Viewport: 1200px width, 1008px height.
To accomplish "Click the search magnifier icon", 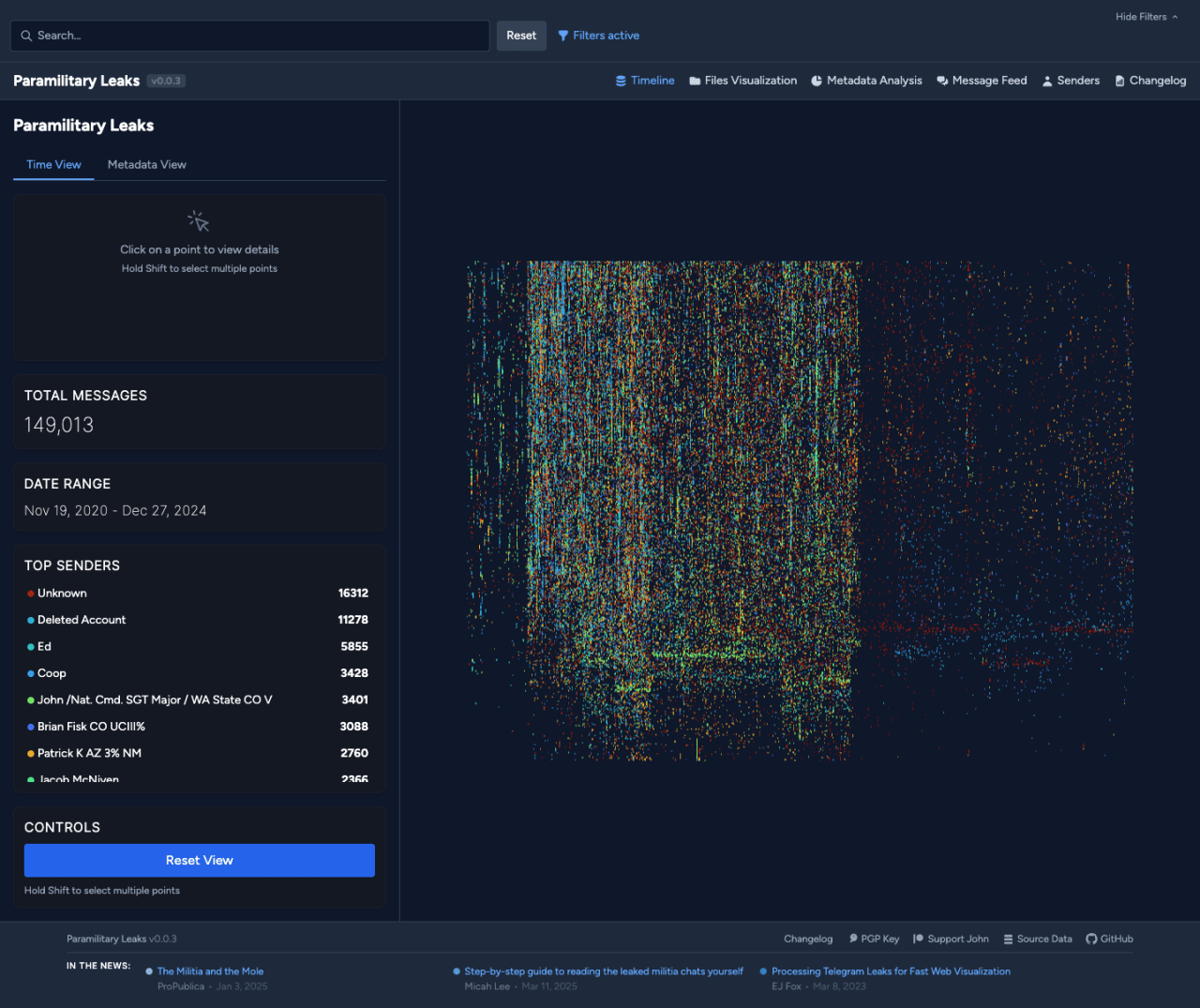I will [26, 36].
